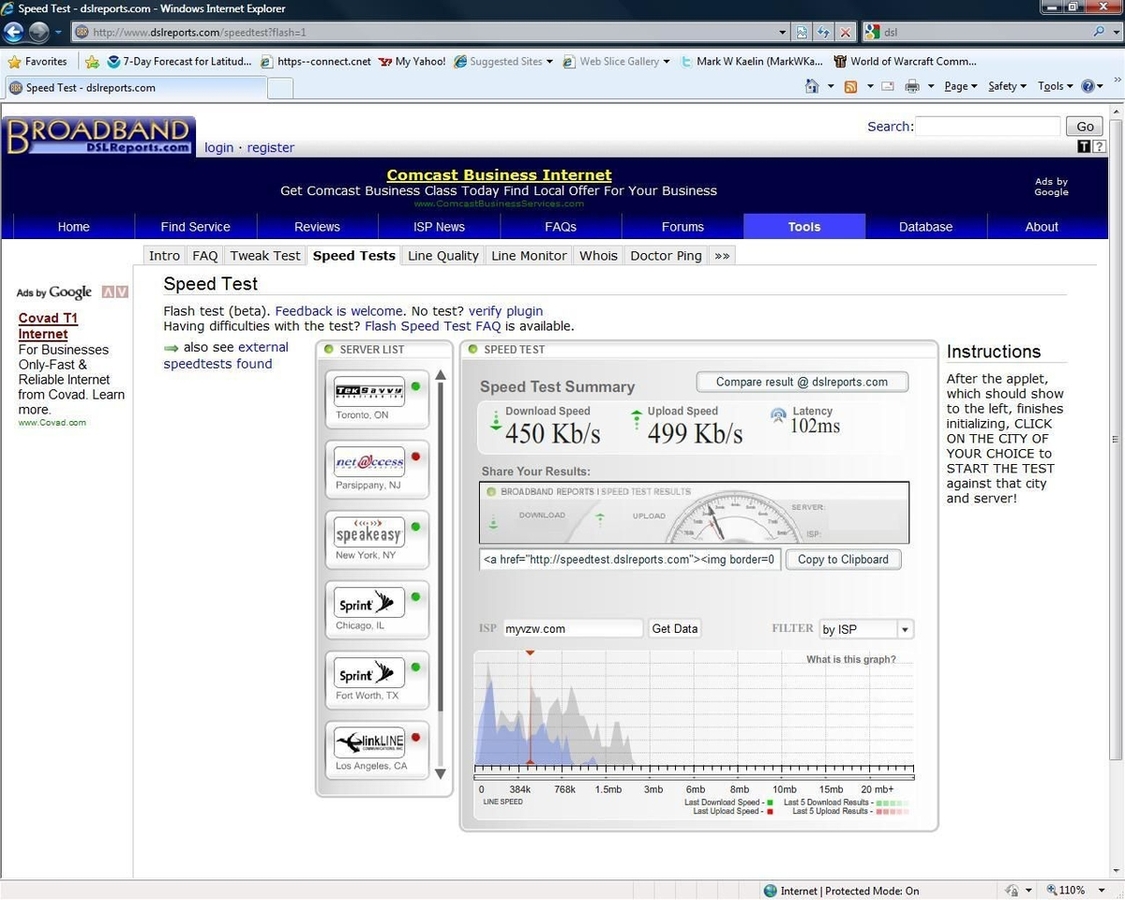Click the browser Forward arrow button

pos(39,32)
